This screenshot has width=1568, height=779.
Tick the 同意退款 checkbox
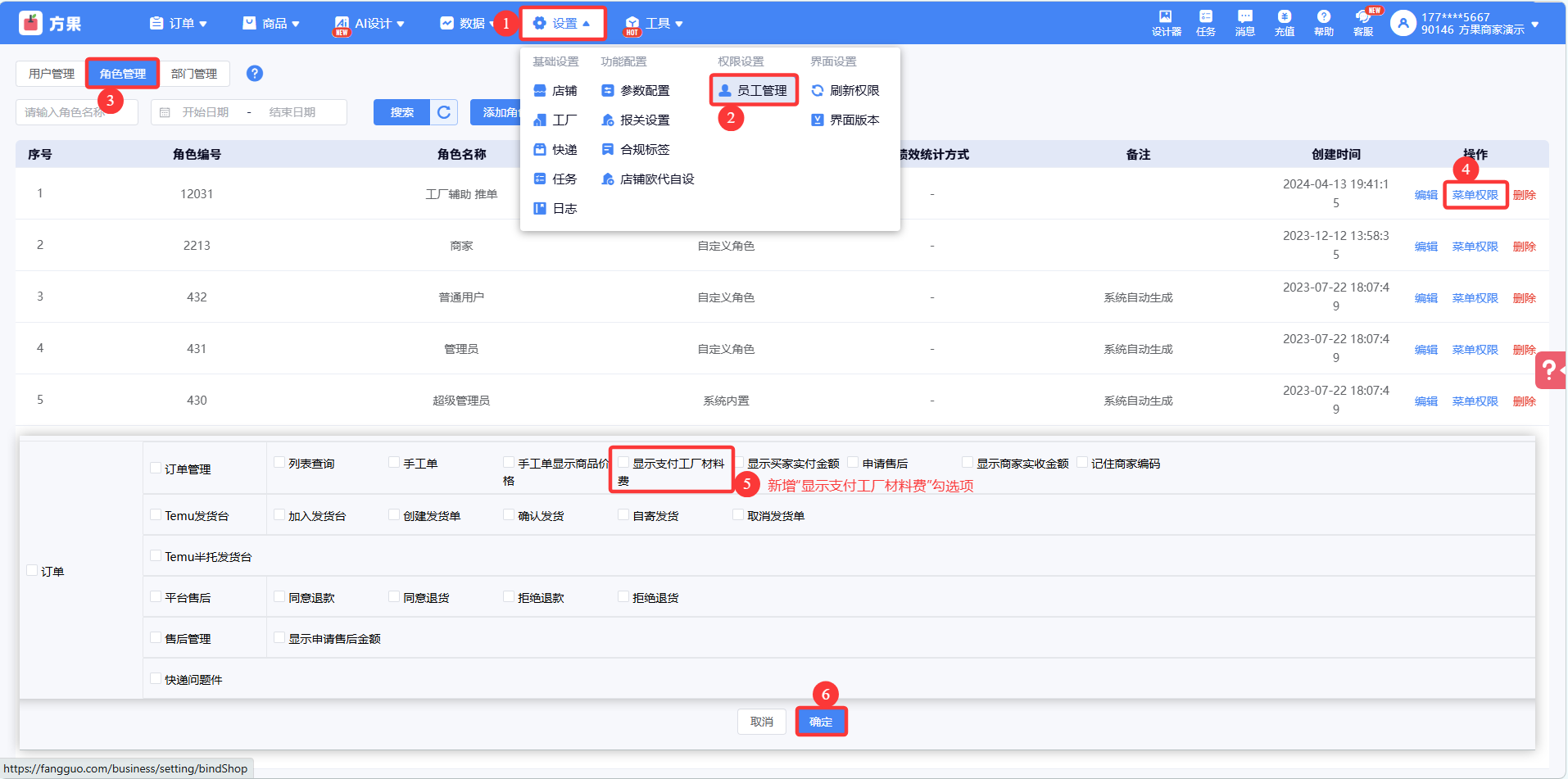tap(279, 598)
